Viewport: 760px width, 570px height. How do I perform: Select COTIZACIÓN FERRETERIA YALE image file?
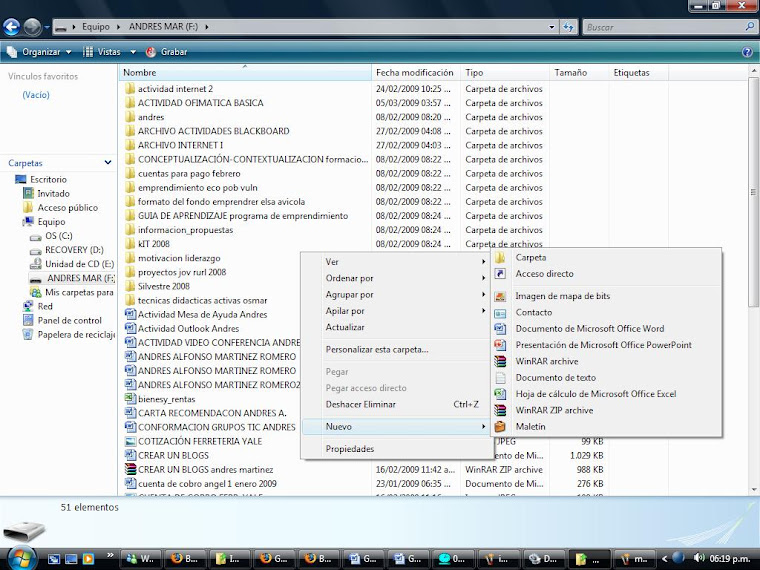click(x=193, y=441)
